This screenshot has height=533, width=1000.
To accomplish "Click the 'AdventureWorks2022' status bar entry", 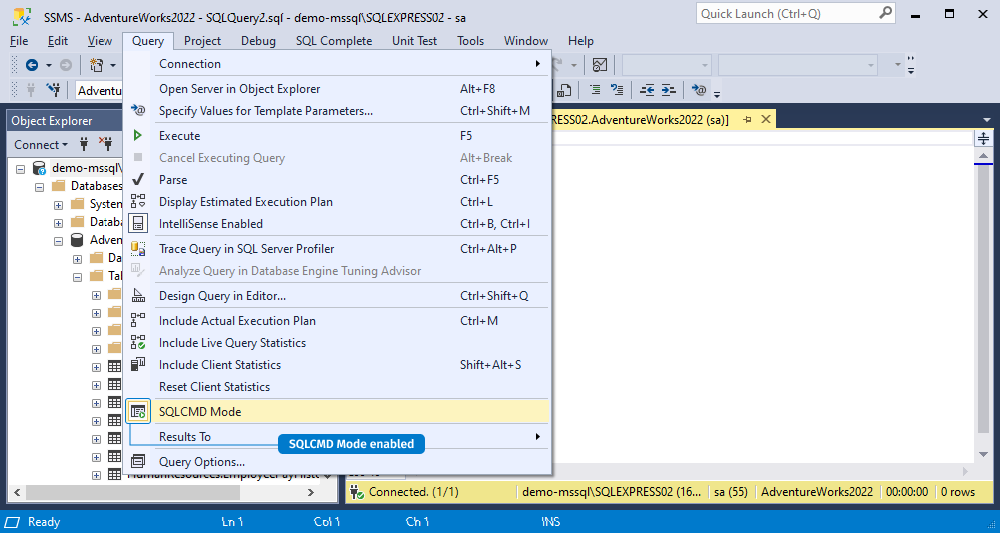I will click(x=817, y=492).
